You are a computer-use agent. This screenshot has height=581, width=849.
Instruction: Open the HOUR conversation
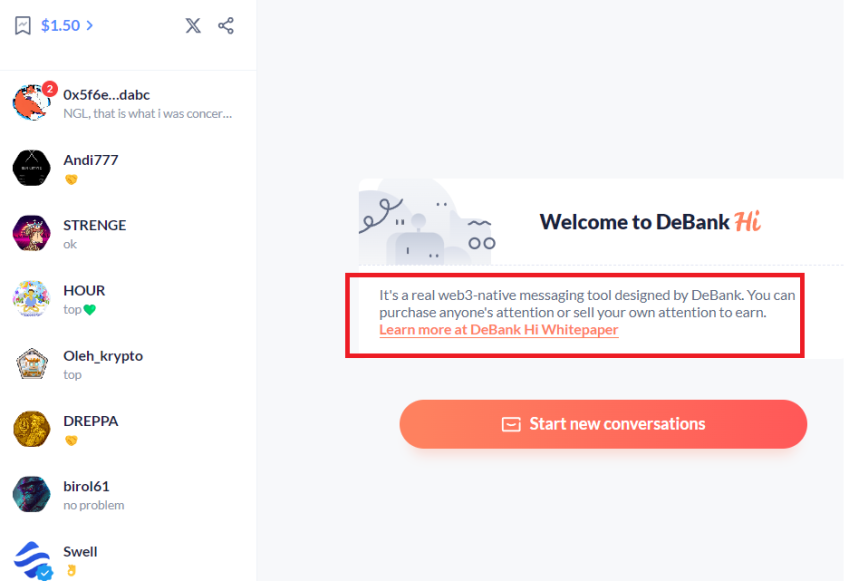point(128,299)
